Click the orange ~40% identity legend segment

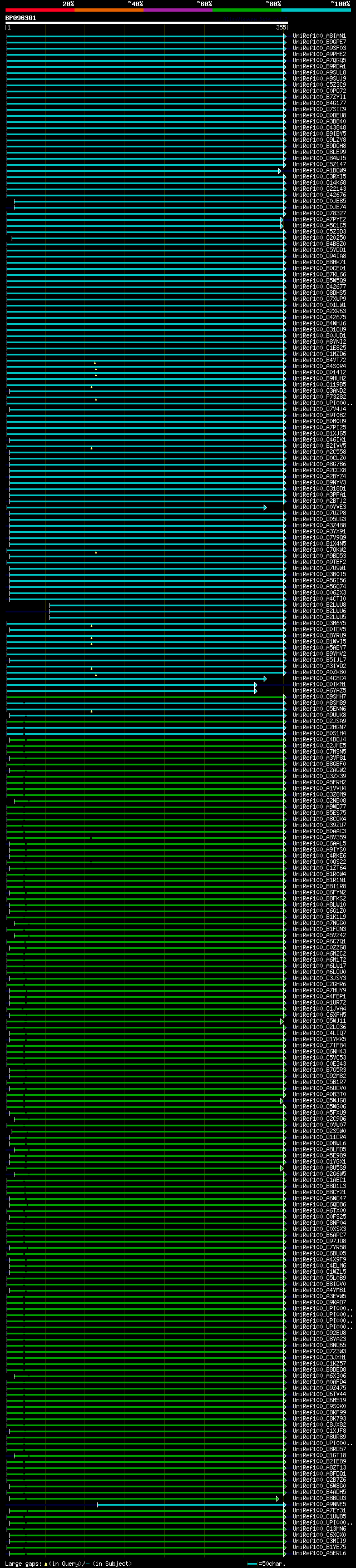(109, 10)
